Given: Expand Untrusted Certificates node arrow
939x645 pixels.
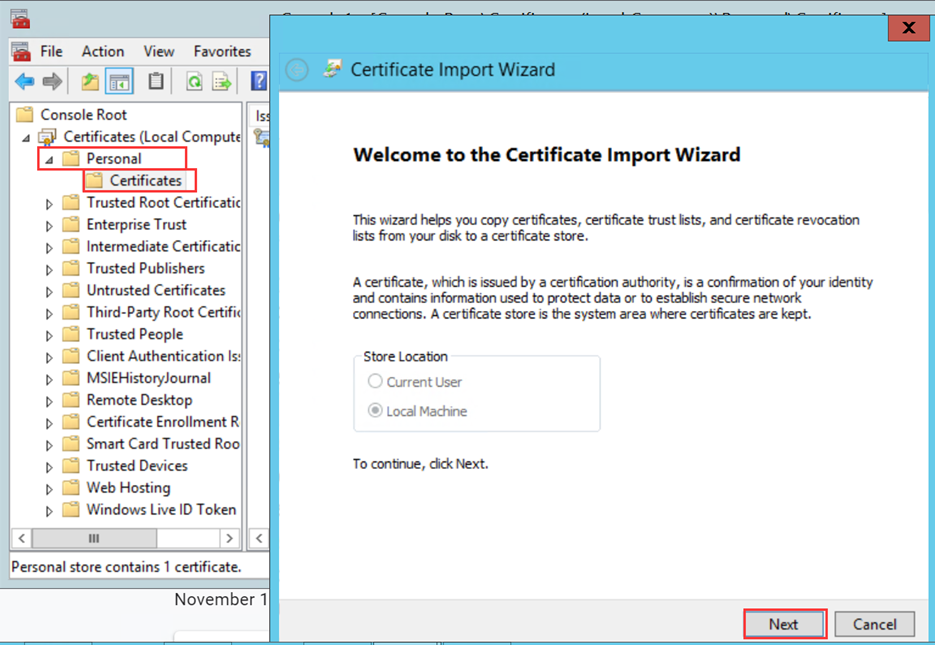Looking at the screenshot, I should (49, 292).
